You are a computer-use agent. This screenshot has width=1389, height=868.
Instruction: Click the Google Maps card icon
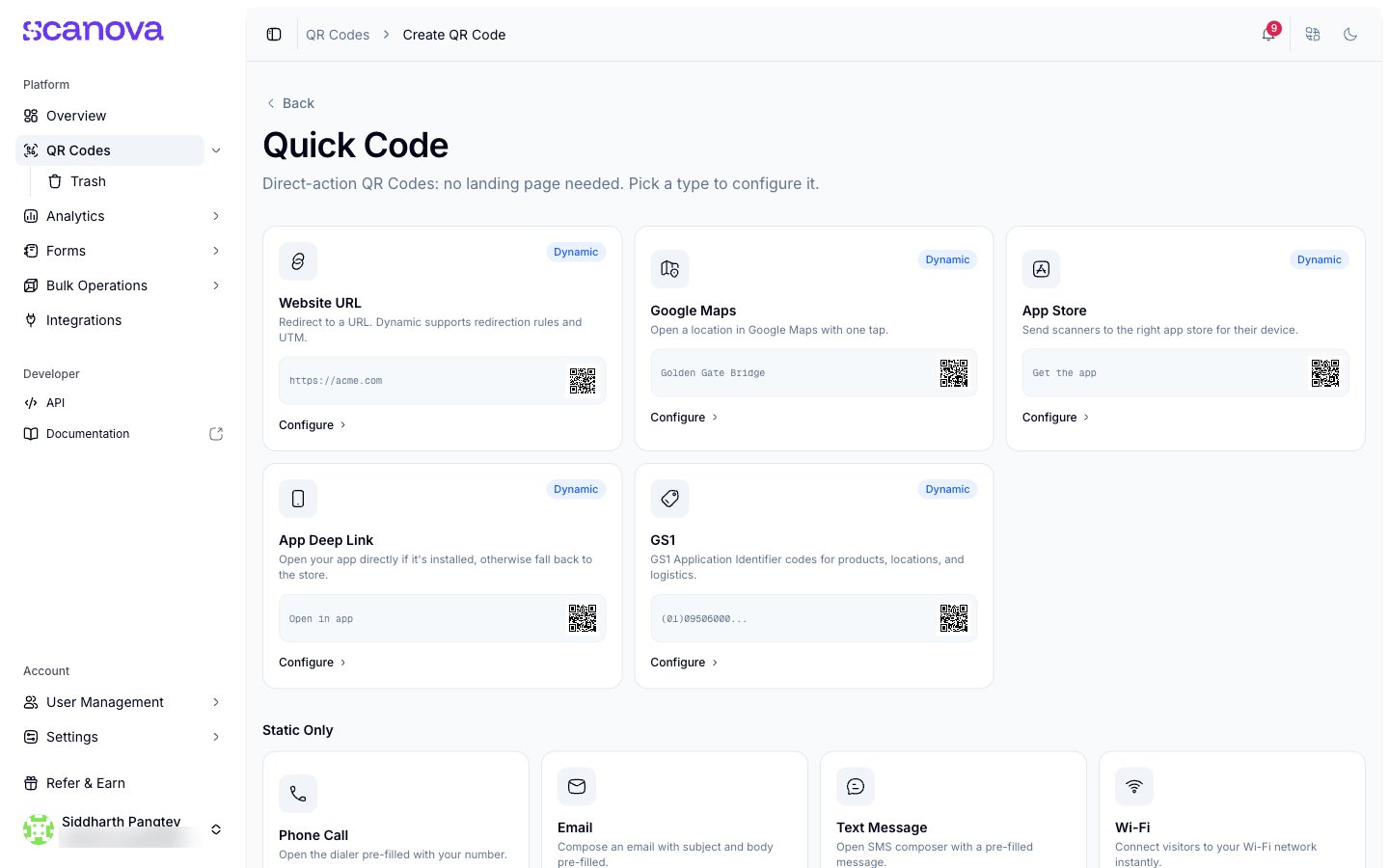point(669,269)
